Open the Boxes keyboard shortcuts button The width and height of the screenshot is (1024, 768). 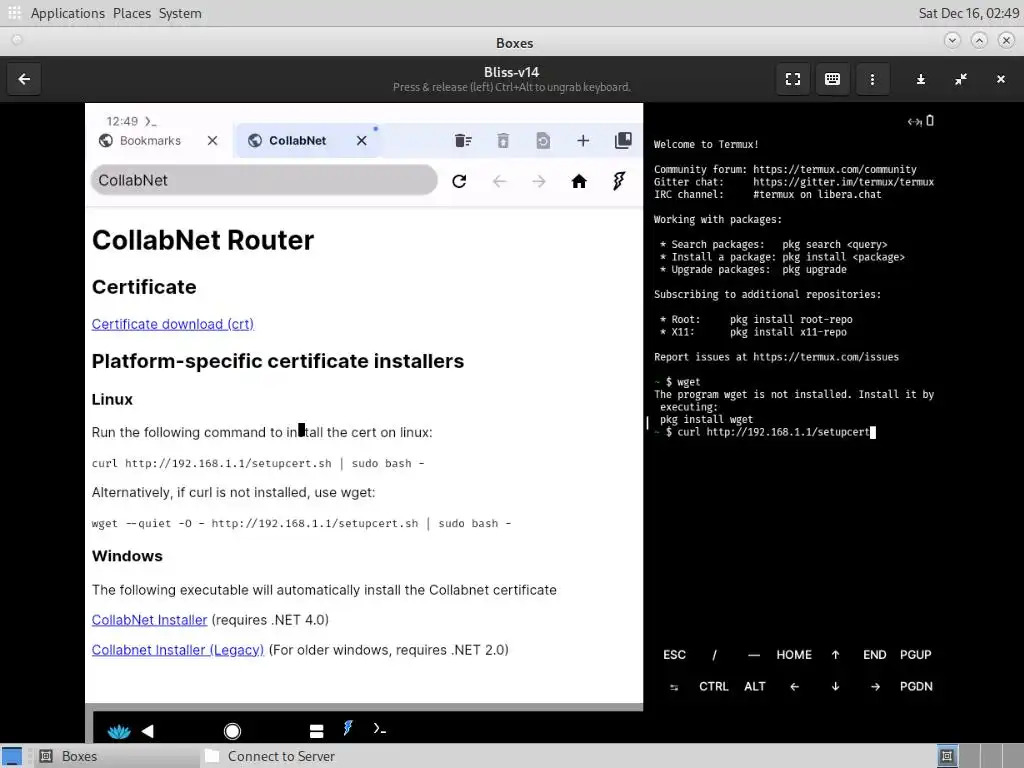833,79
